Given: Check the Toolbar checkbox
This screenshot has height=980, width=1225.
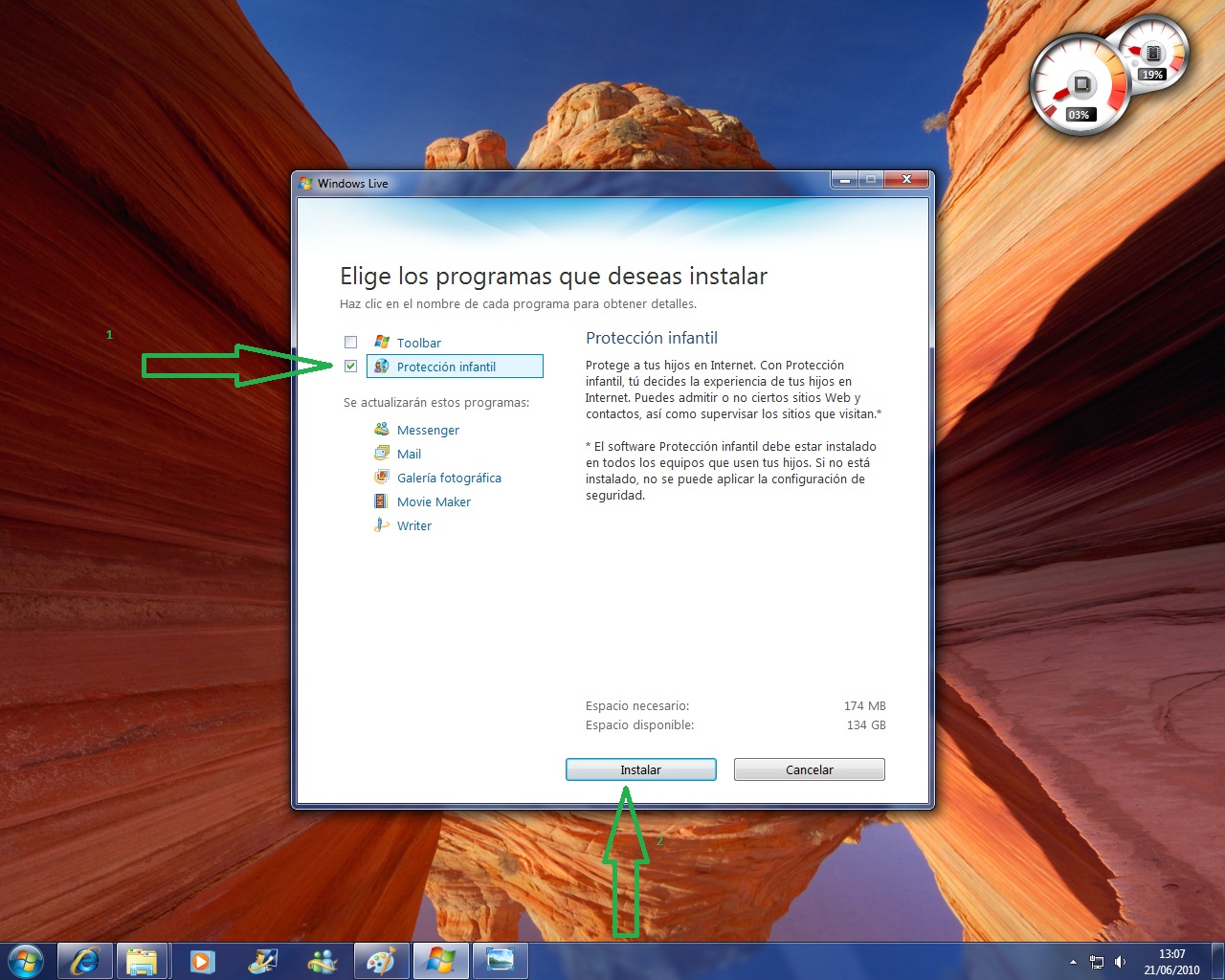Looking at the screenshot, I should click(350, 342).
